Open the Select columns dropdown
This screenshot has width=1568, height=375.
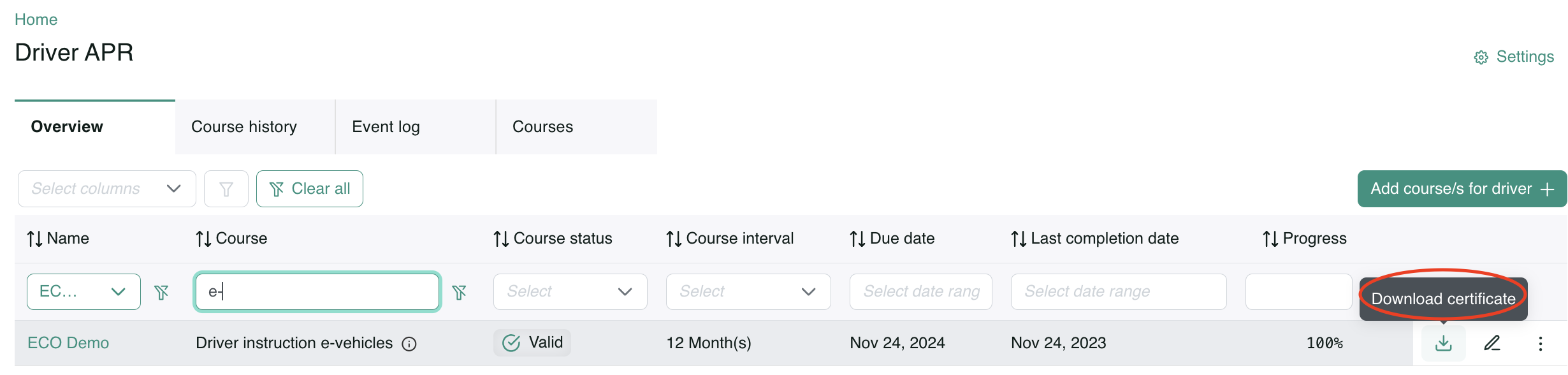coord(106,189)
